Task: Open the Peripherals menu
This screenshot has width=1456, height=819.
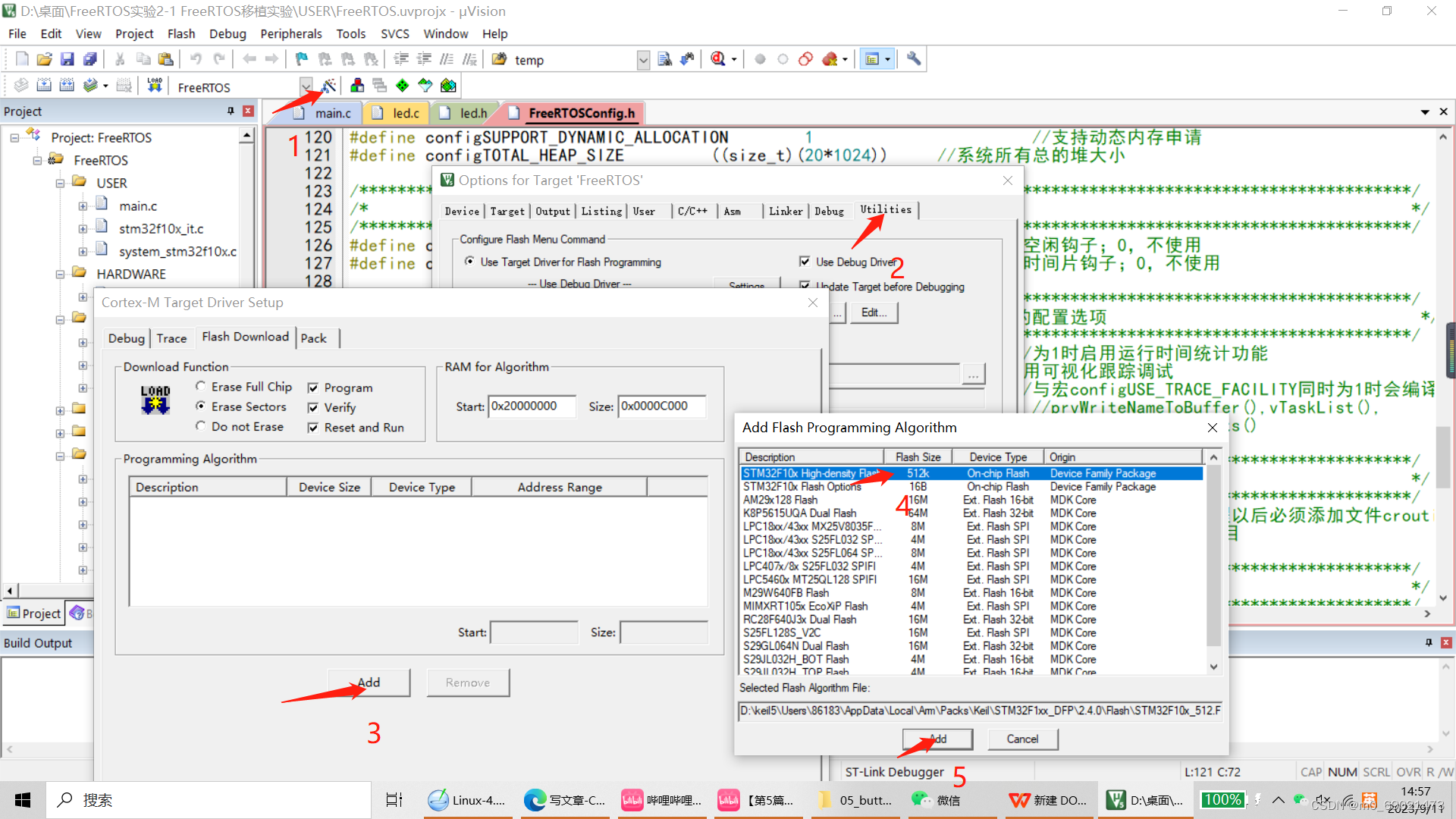Action: point(290,33)
